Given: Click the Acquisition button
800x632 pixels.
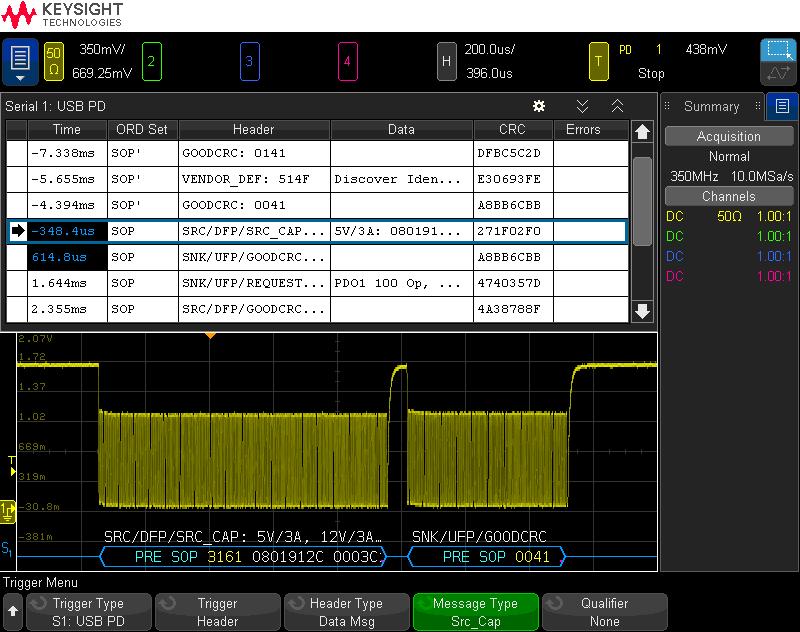Looking at the screenshot, I should [x=728, y=137].
